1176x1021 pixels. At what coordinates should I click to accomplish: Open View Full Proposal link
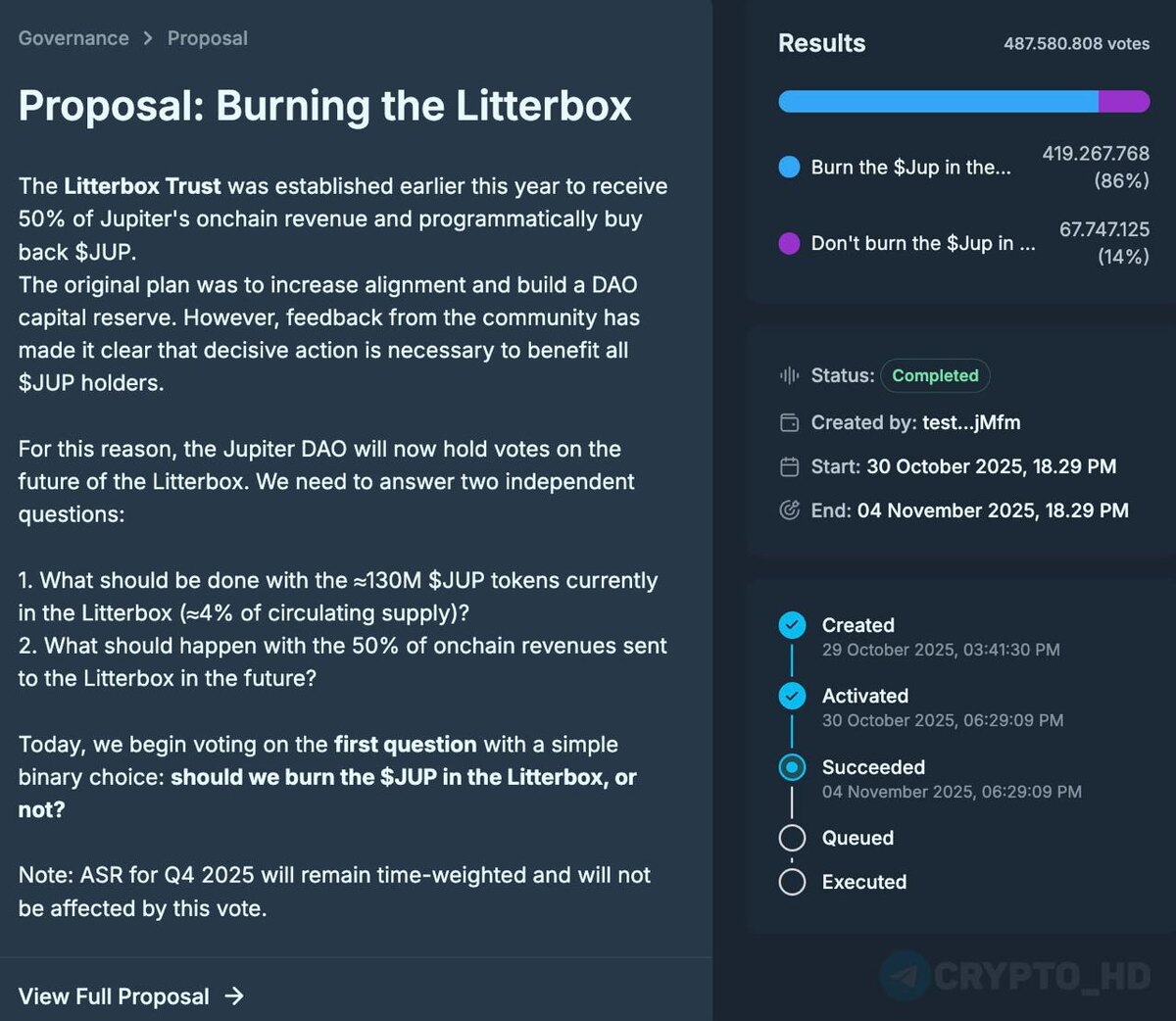114,997
